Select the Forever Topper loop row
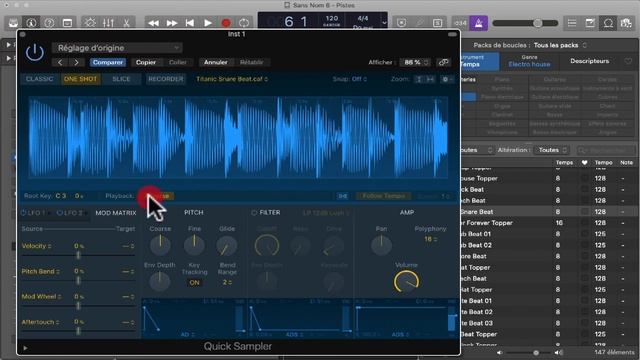The width and height of the screenshot is (640, 360). coord(549,223)
